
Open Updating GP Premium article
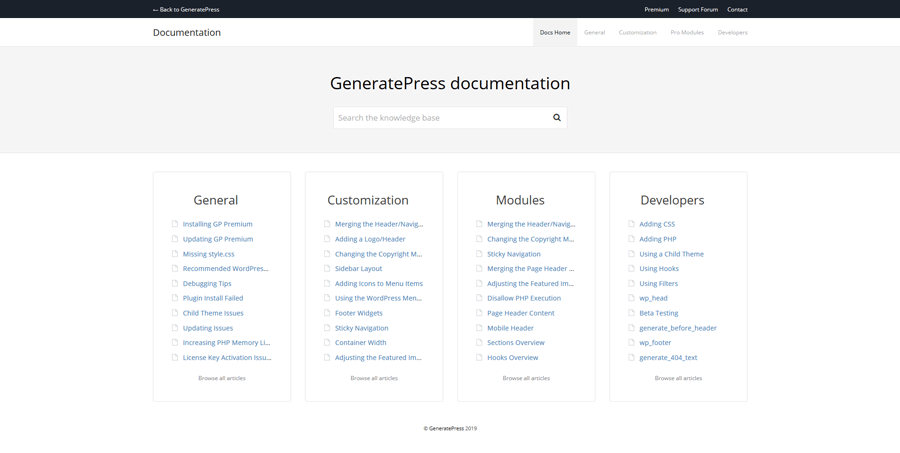tap(218, 239)
